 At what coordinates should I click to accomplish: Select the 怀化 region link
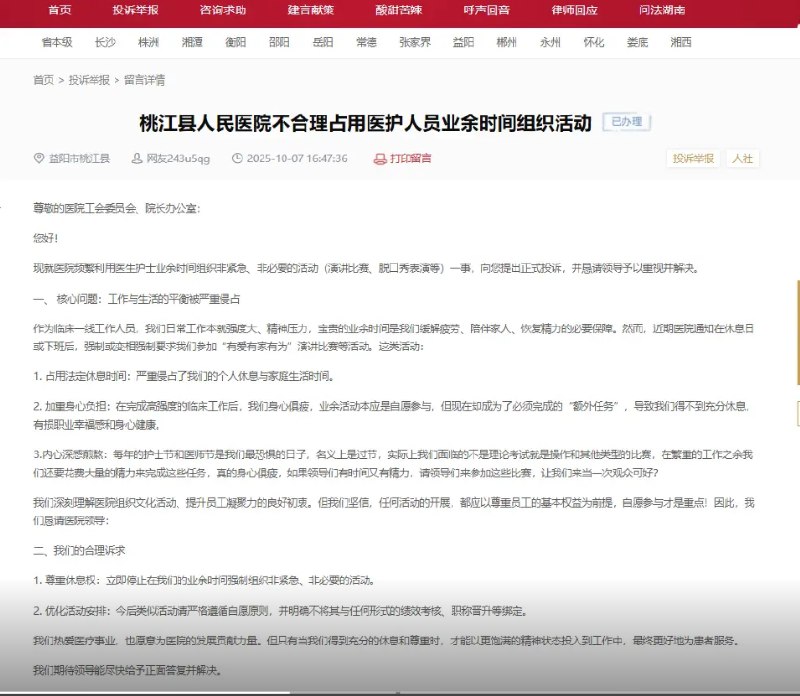594,42
